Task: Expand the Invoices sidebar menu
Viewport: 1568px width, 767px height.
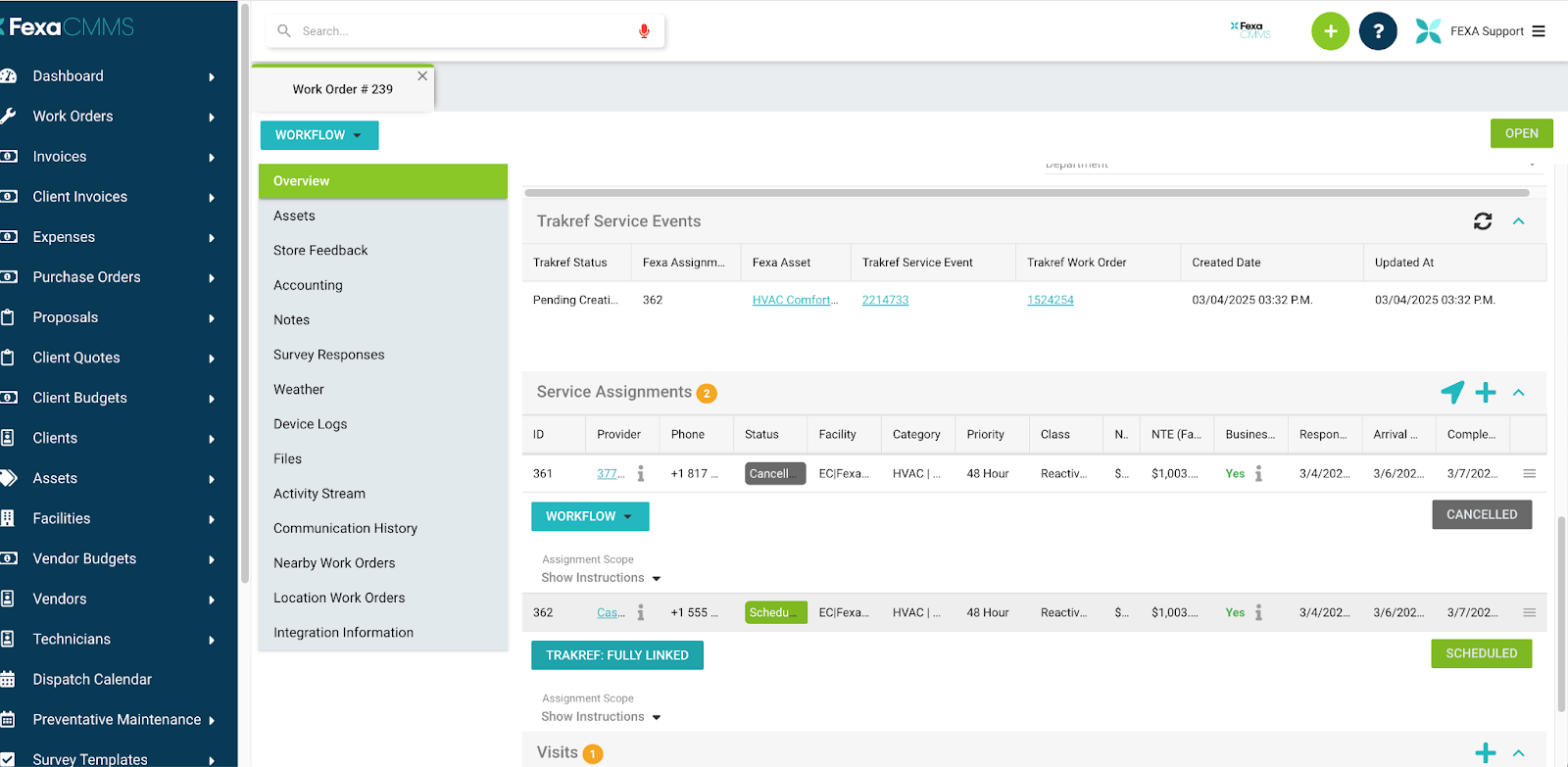Action: (212, 157)
